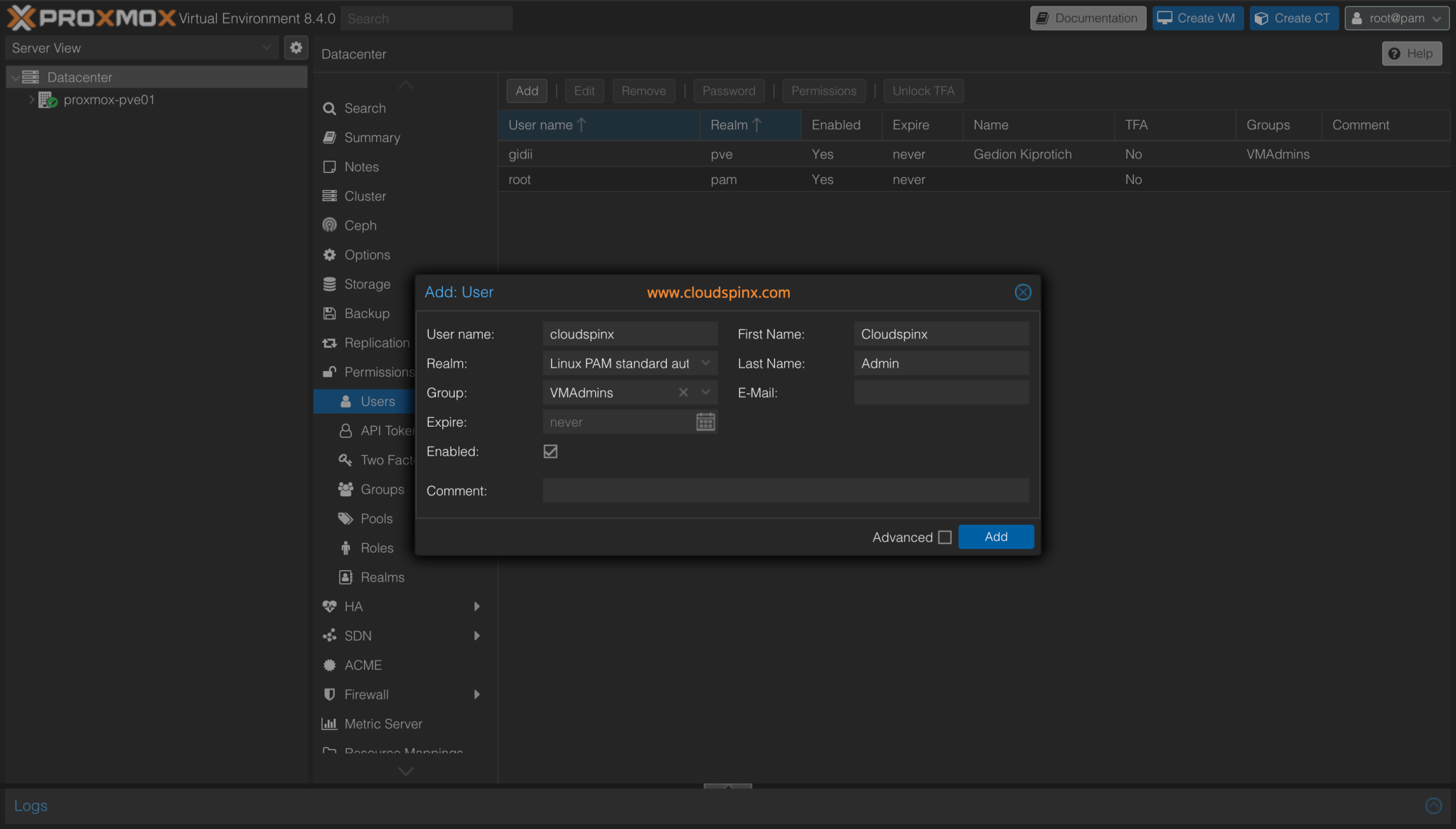Open the Ceph panel from the sidebar
The image size is (1456, 829).
[x=328, y=225]
